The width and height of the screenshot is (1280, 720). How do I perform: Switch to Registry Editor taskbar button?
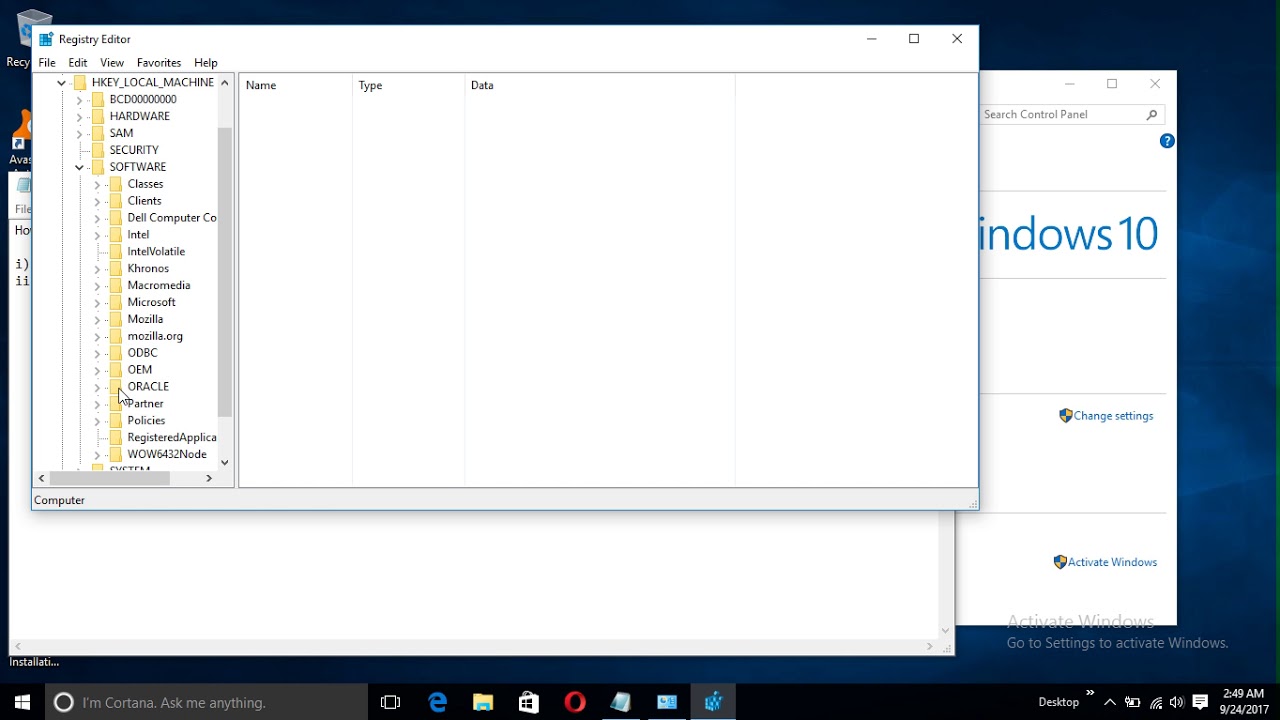click(x=713, y=703)
